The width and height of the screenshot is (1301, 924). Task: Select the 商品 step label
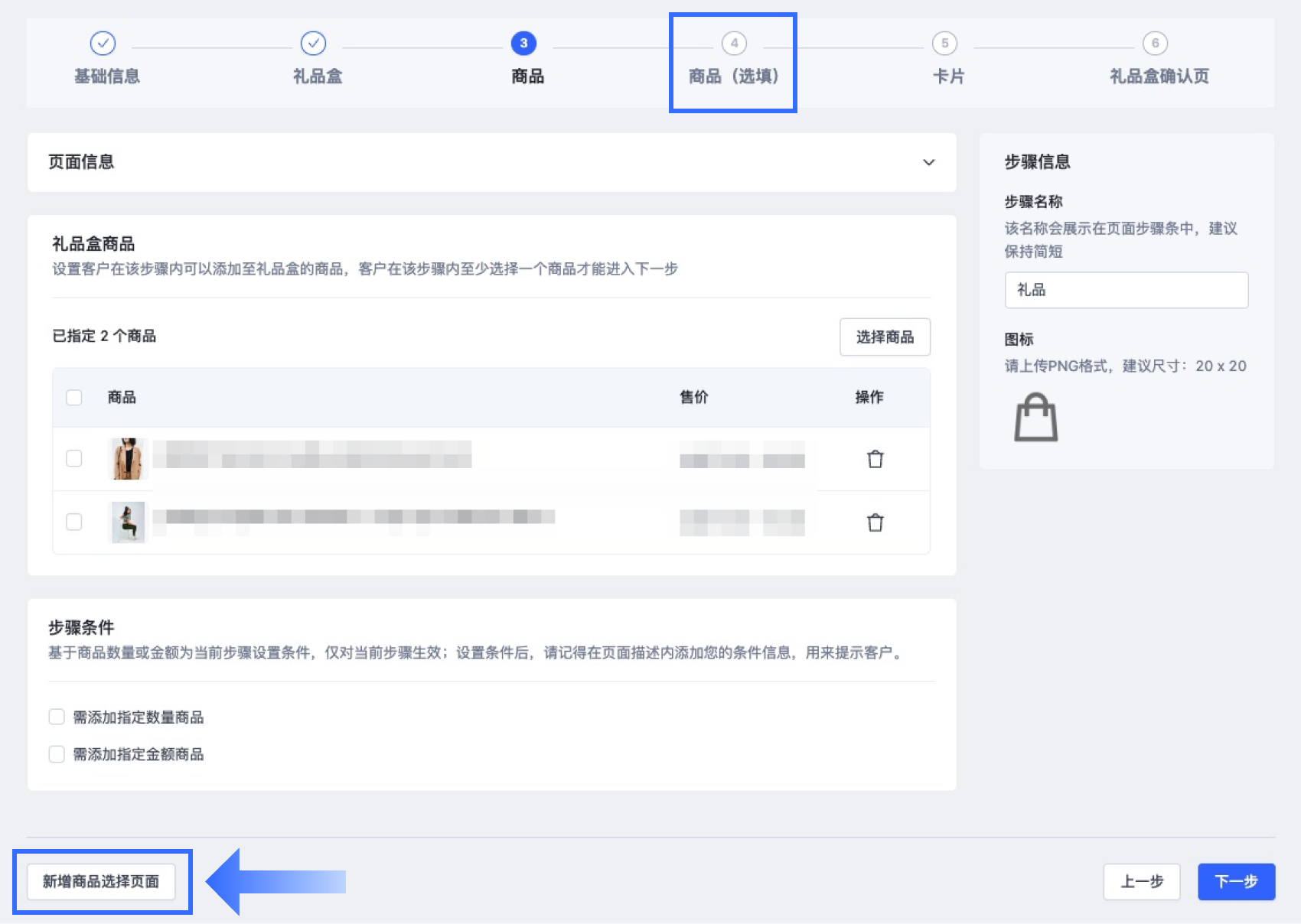[x=527, y=76]
